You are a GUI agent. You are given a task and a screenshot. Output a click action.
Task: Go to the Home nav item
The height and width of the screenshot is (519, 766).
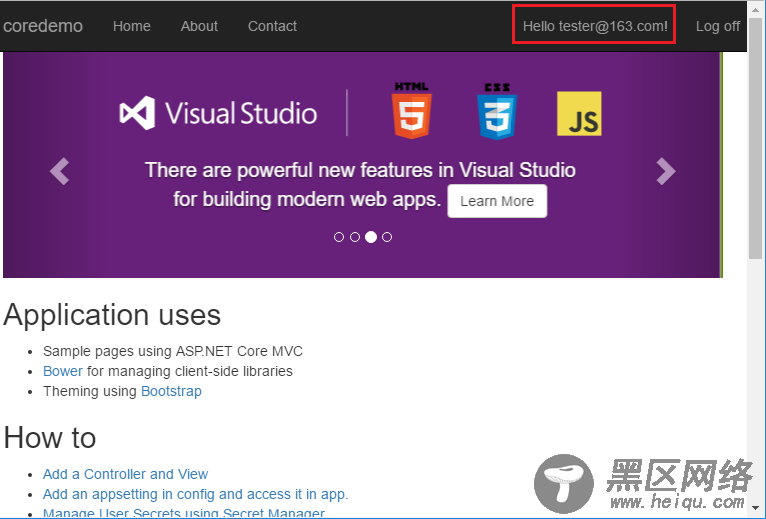pyautogui.click(x=131, y=26)
